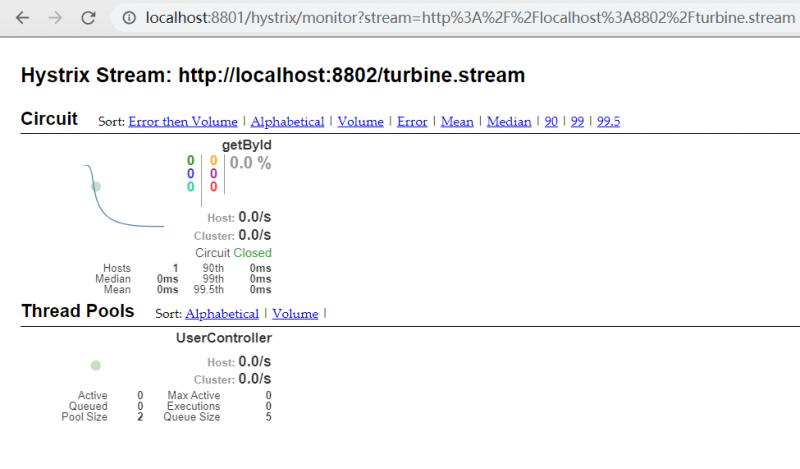Click the UserController Host rate value

255,361
